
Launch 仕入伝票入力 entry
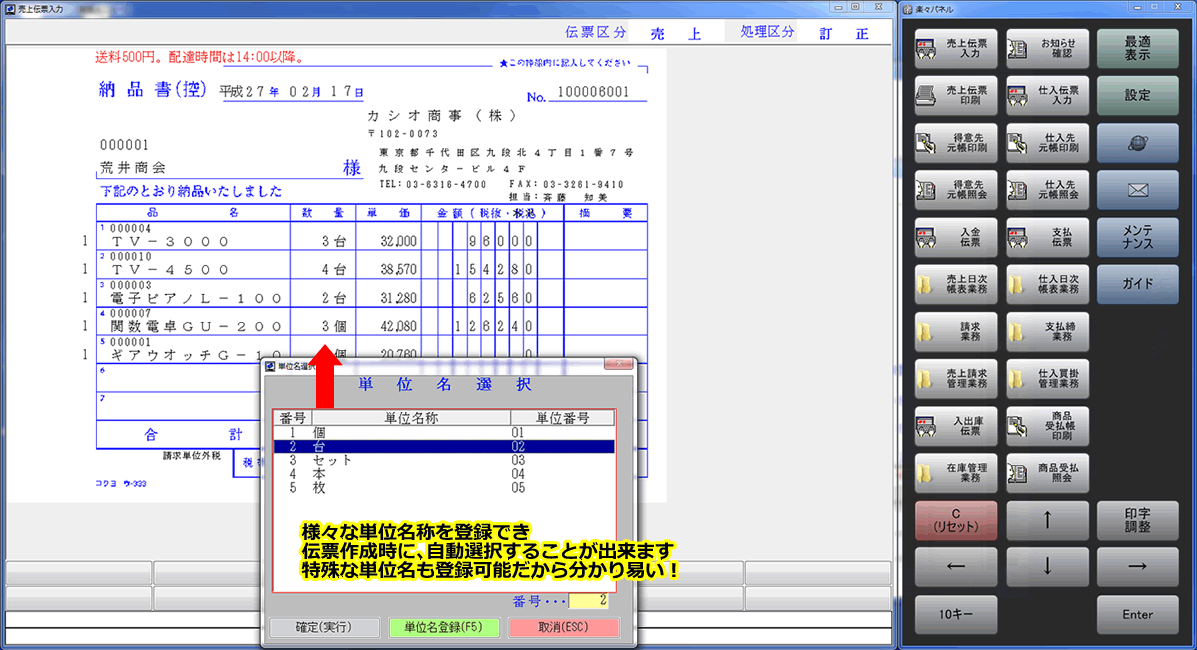(x=1047, y=95)
